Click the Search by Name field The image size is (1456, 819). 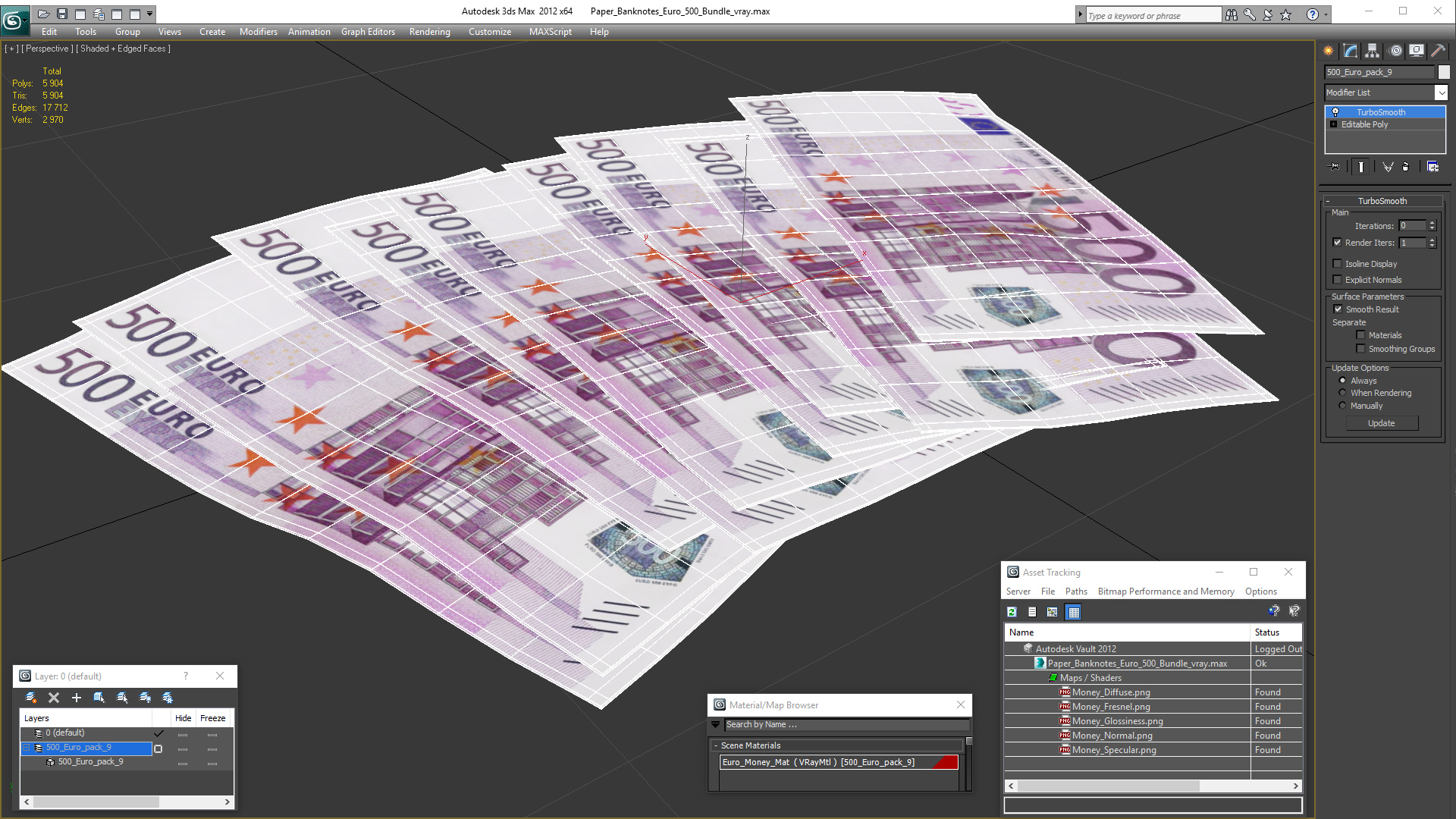846,725
